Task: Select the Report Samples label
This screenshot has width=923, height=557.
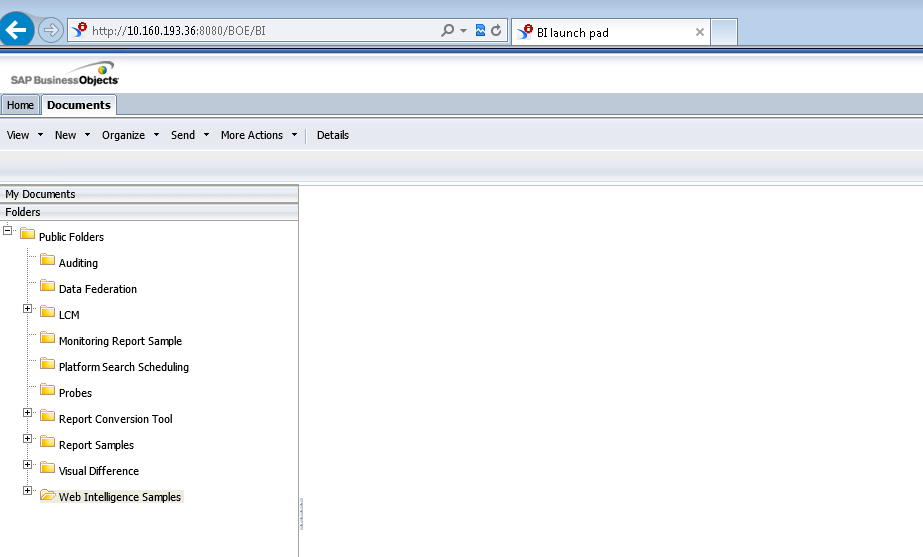Action: 96,445
